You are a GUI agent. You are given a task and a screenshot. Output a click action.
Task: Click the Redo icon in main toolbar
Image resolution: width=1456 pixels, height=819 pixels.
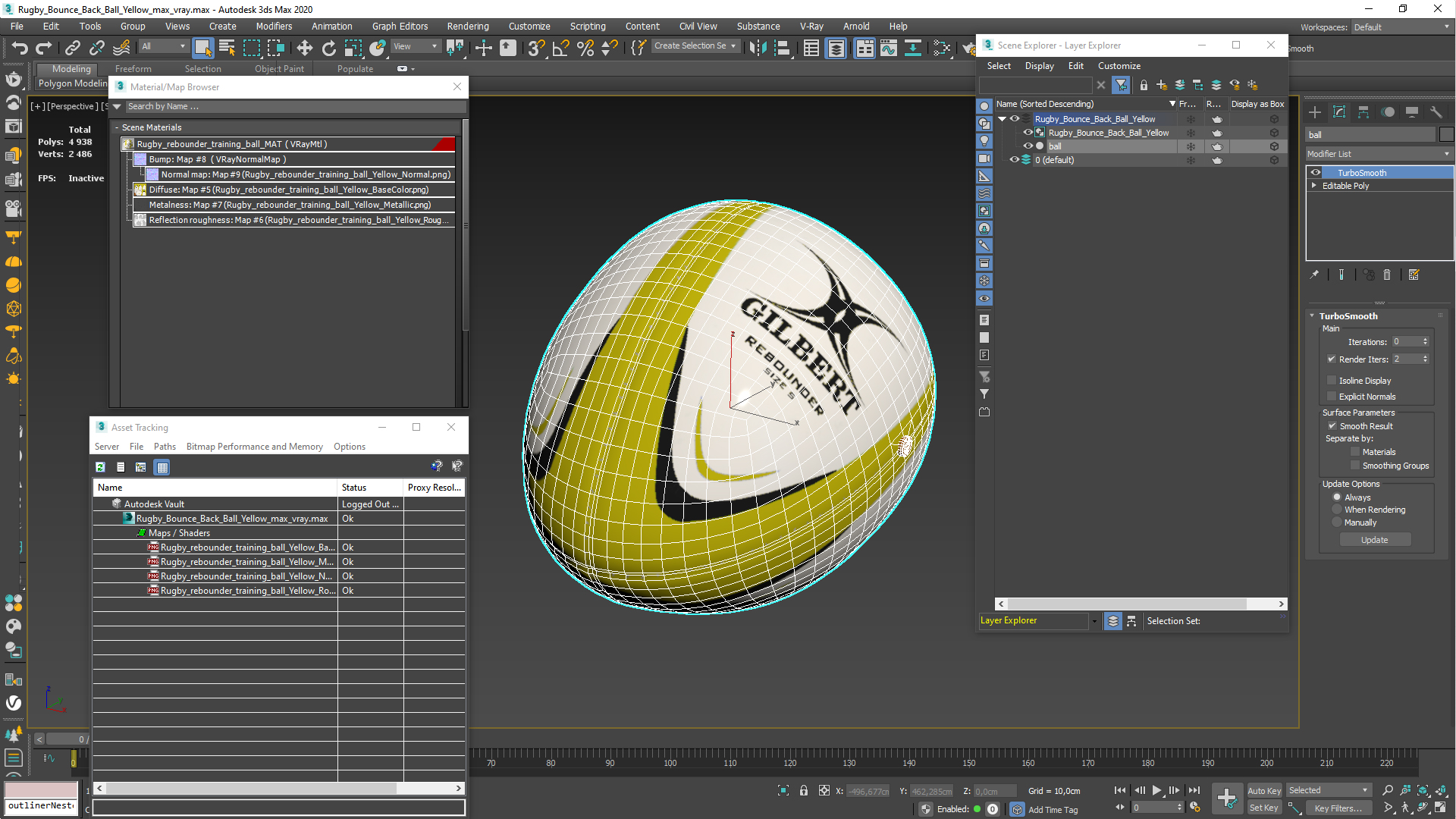(44, 48)
